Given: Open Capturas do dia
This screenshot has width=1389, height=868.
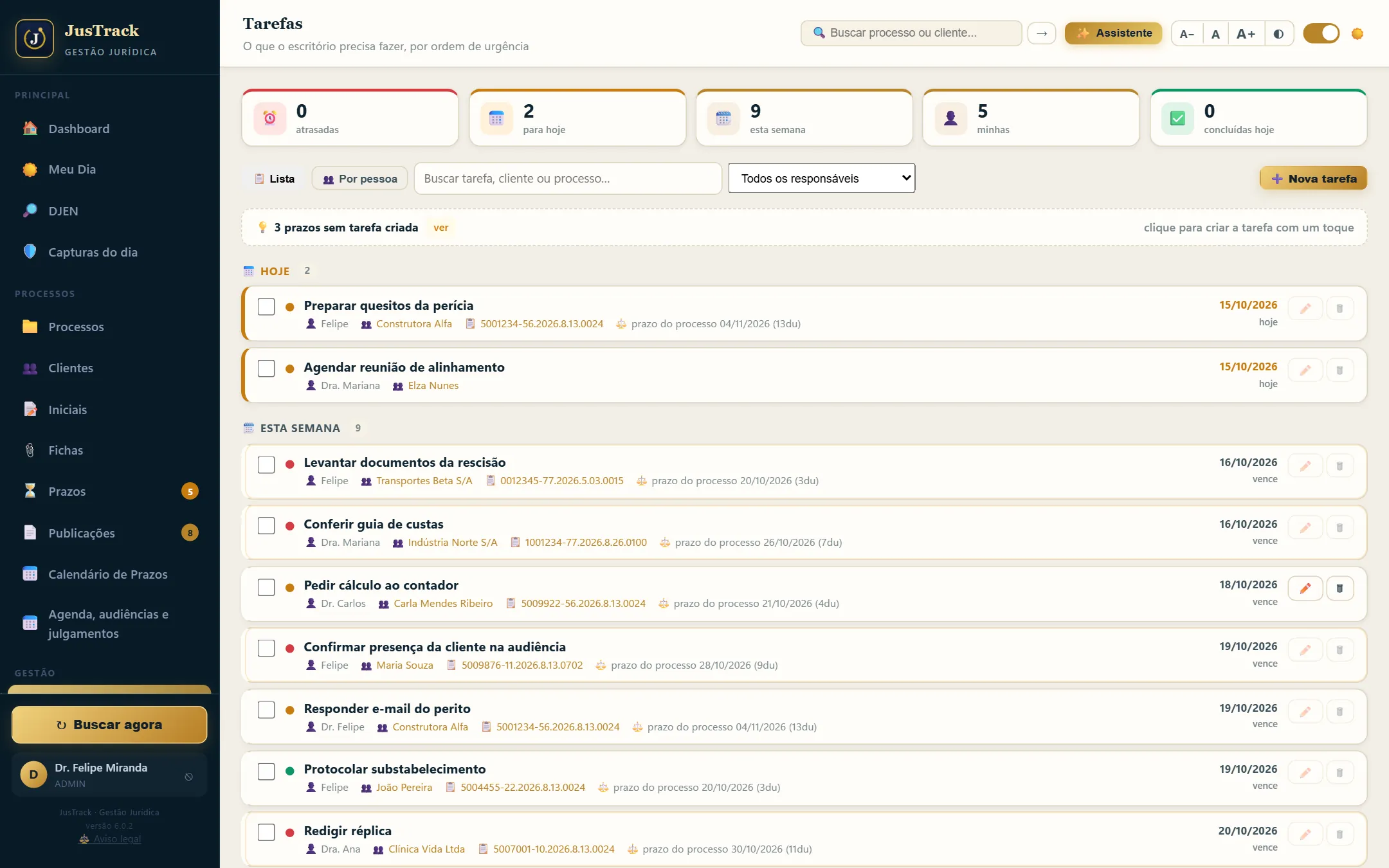Looking at the screenshot, I should (x=109, y=252).
